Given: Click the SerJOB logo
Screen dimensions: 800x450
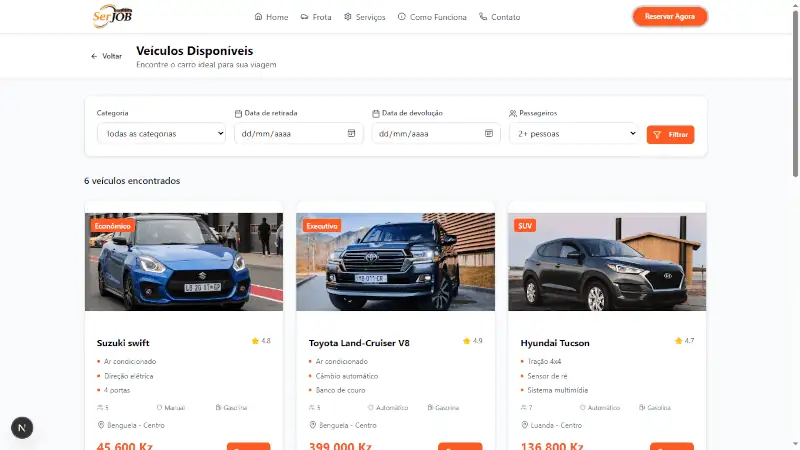Looking at the screenshot, I should [x=112, y=16].
